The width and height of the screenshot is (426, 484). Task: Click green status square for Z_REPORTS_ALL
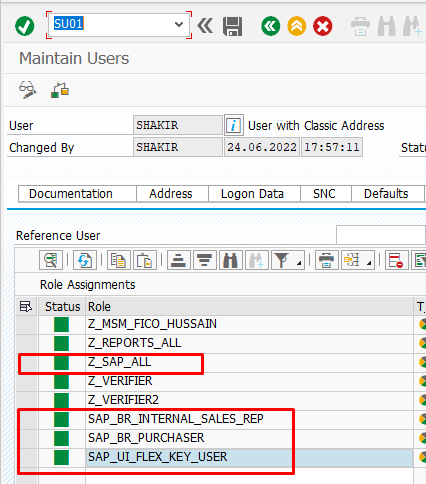pos(61,343)
